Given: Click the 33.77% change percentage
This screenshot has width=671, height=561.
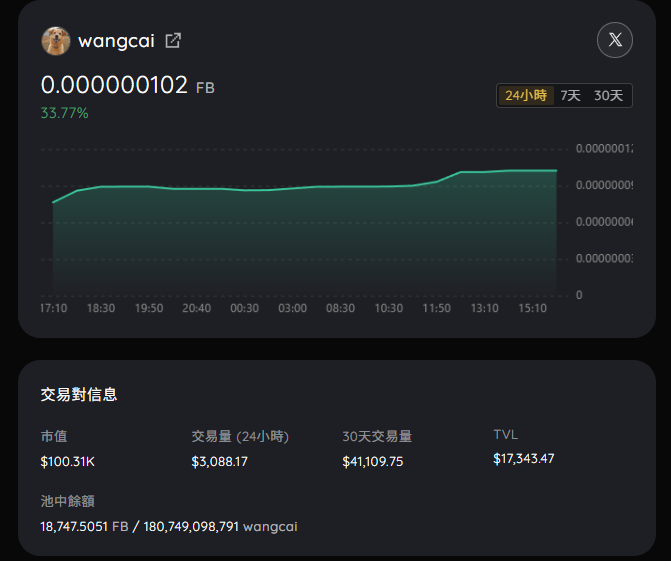Looking at the screenshot, I should click(x=65, y=113).
